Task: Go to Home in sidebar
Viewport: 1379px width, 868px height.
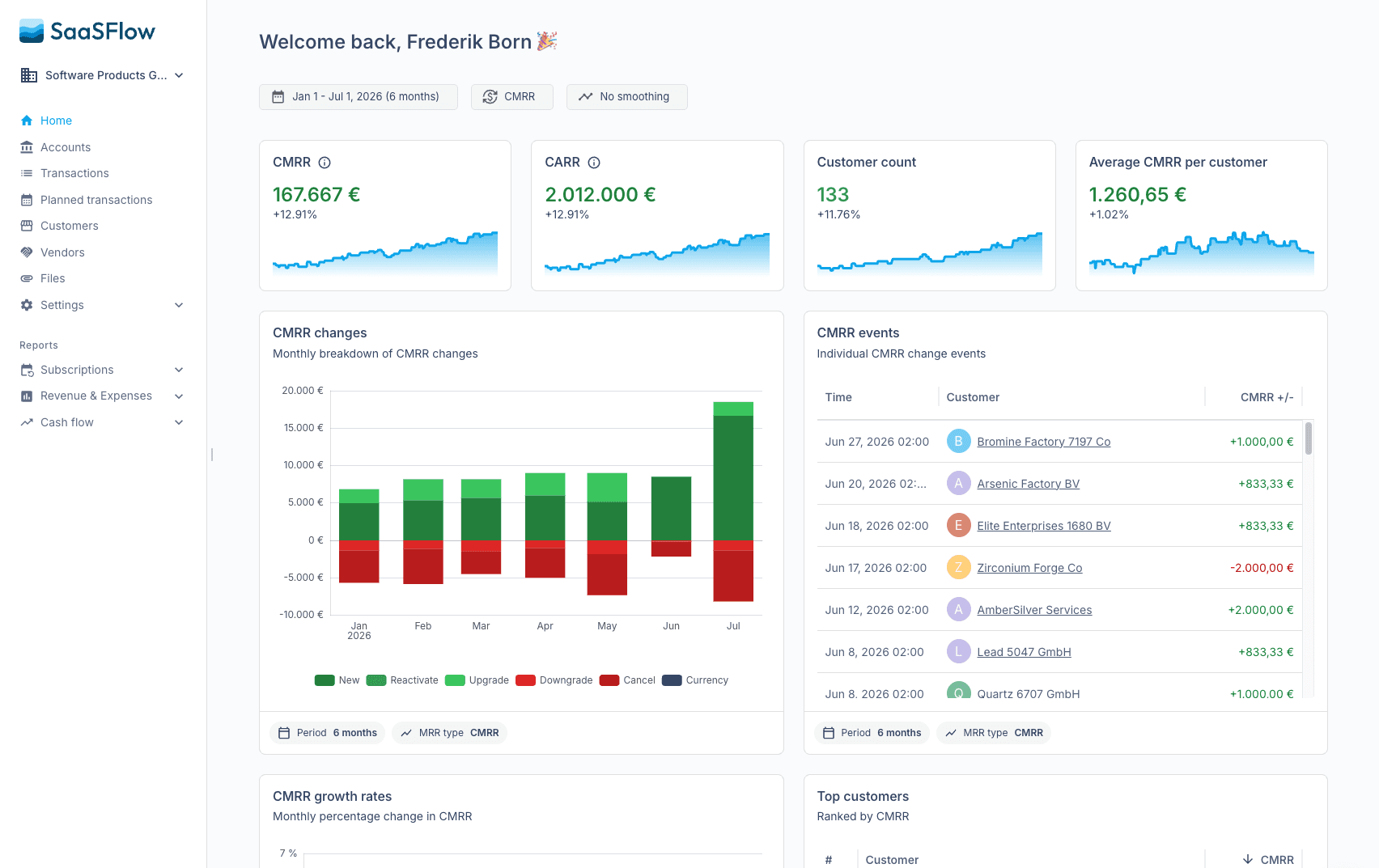Action: pyautogui.click(x=56, y=121)
